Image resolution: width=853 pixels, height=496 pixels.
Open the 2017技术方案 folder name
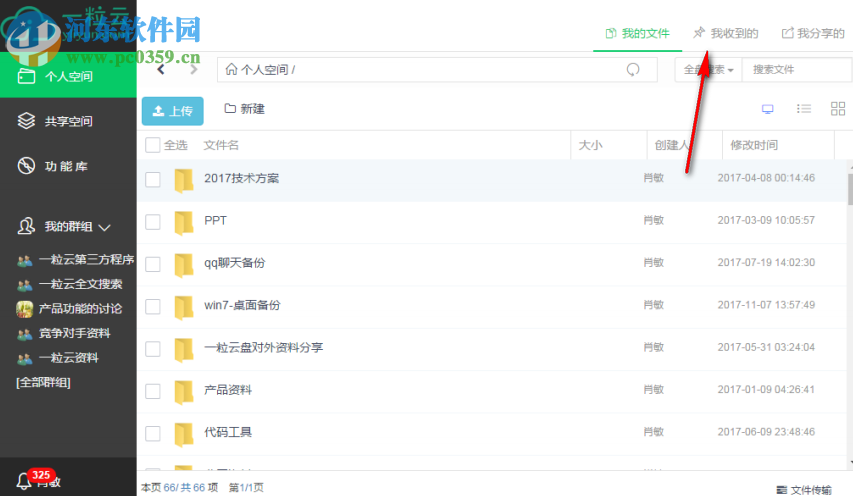[242, 178]
